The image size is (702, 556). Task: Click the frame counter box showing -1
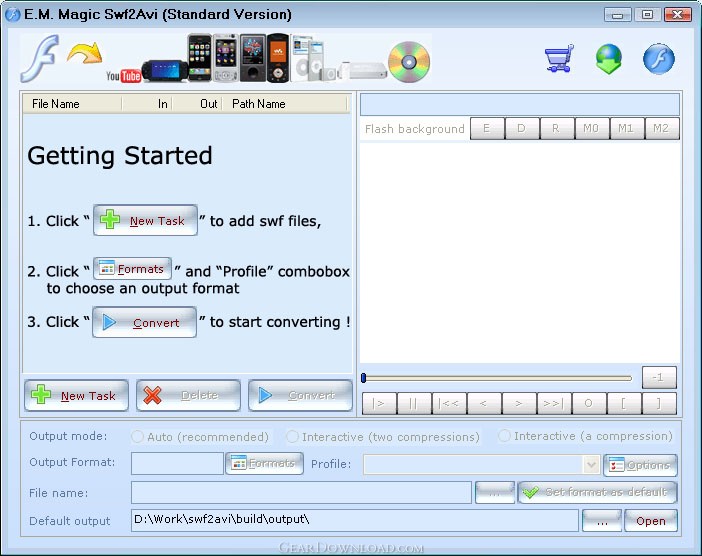coord(659,377)
